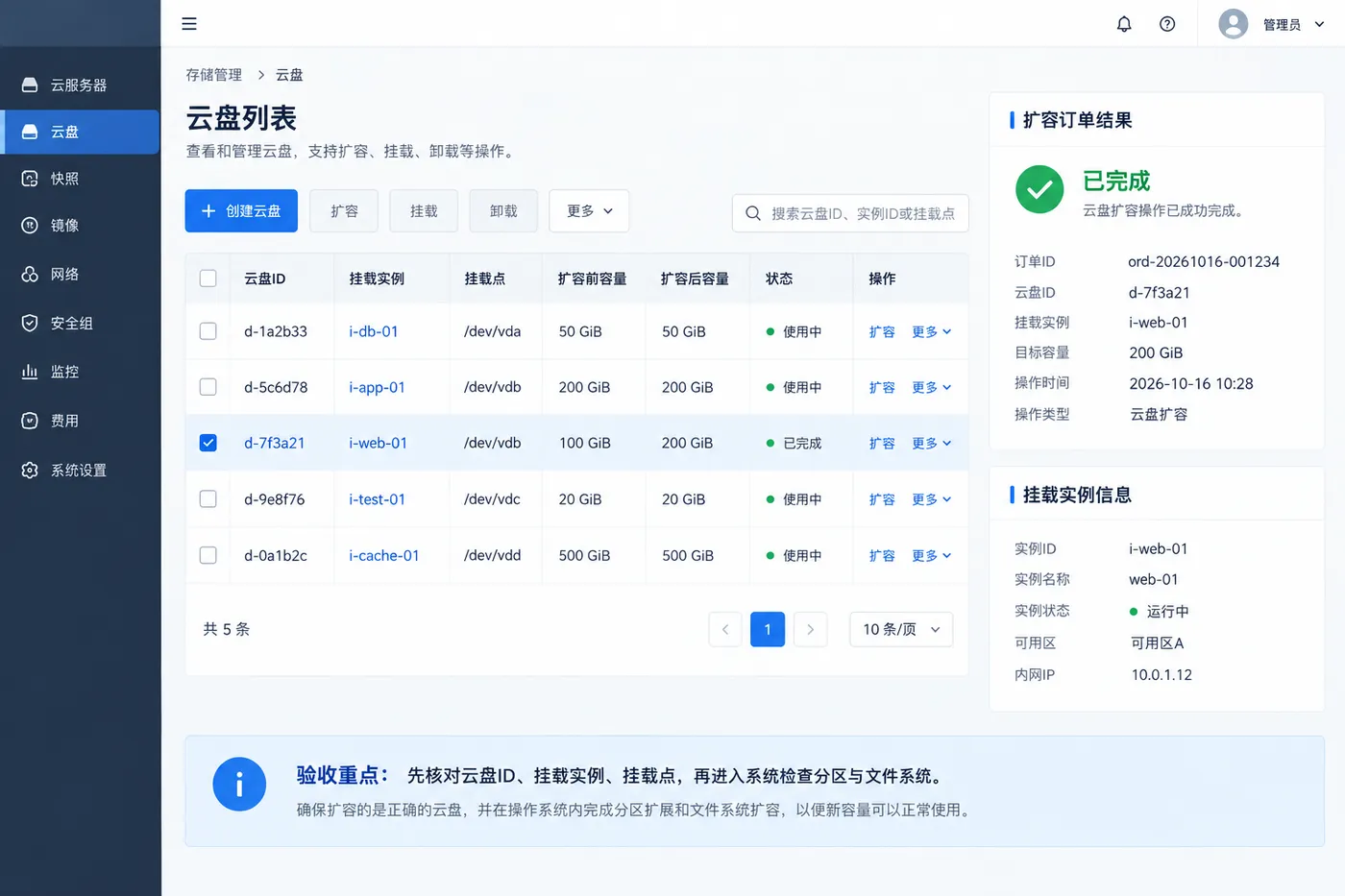
Task: Go to previous page arrow
Action: click(x=725, y=629)
